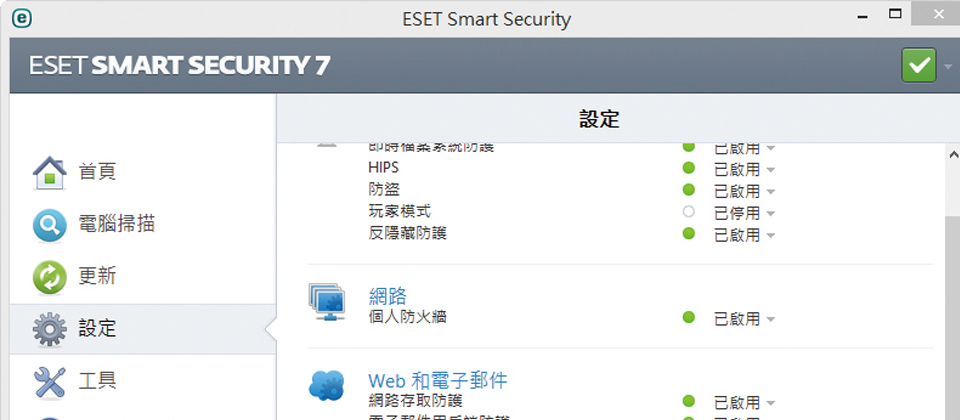Toggle the 個人防火牆 status indicator
Image resolution: width=960 pixels, height=420 pixels.
pos(689,317)
